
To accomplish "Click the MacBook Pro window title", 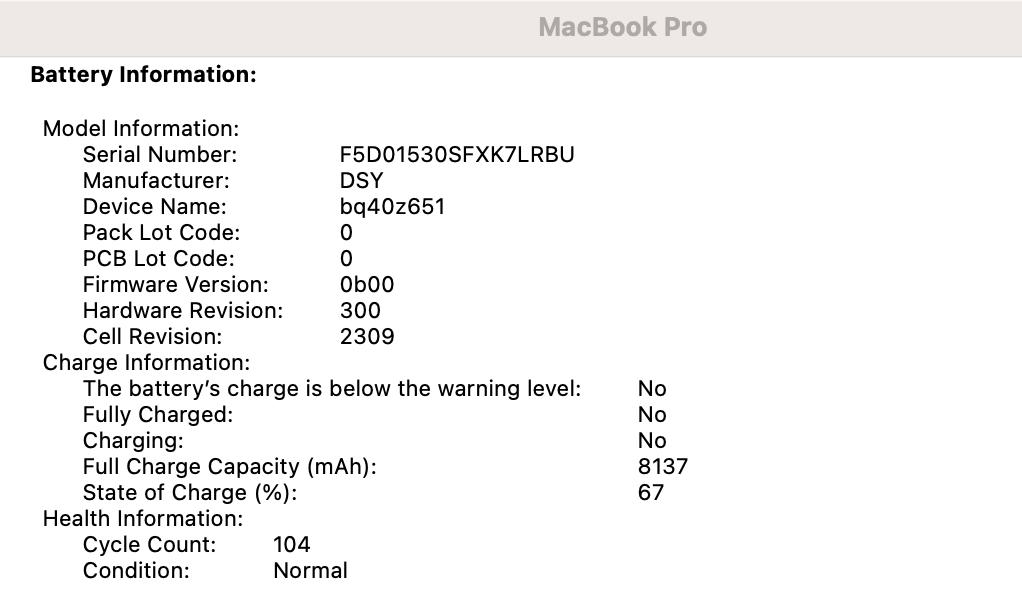I will click(622, 28).
